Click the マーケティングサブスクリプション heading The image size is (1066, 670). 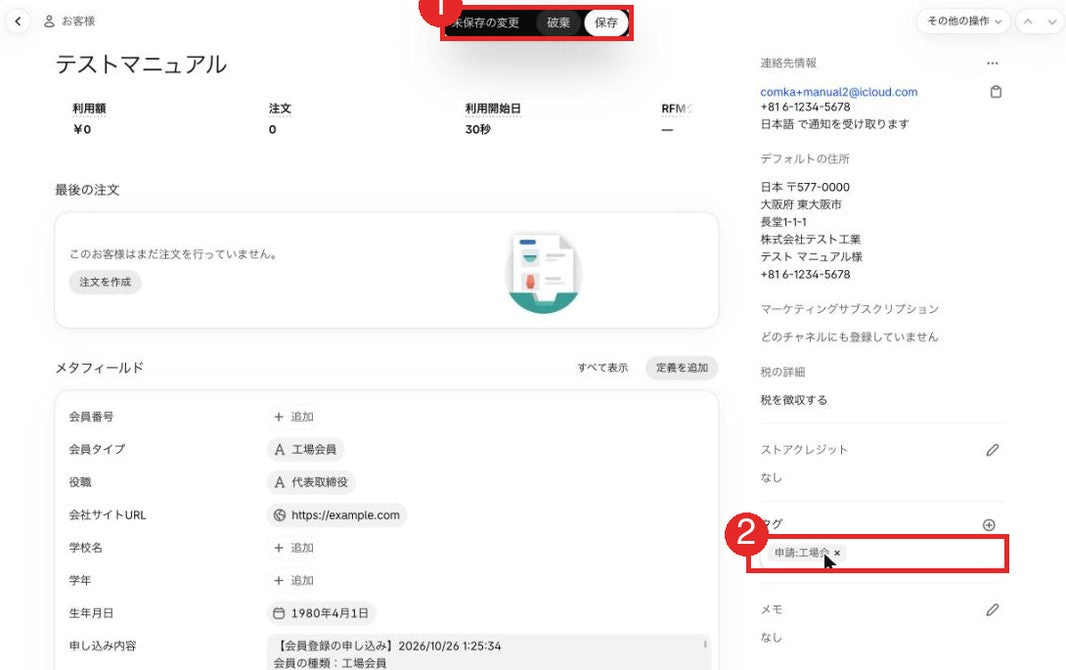point(849,308)
